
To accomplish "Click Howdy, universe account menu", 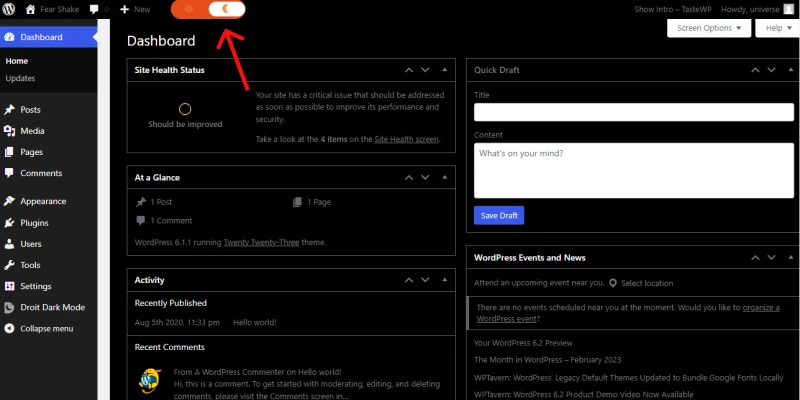I will tap(758, 9).
